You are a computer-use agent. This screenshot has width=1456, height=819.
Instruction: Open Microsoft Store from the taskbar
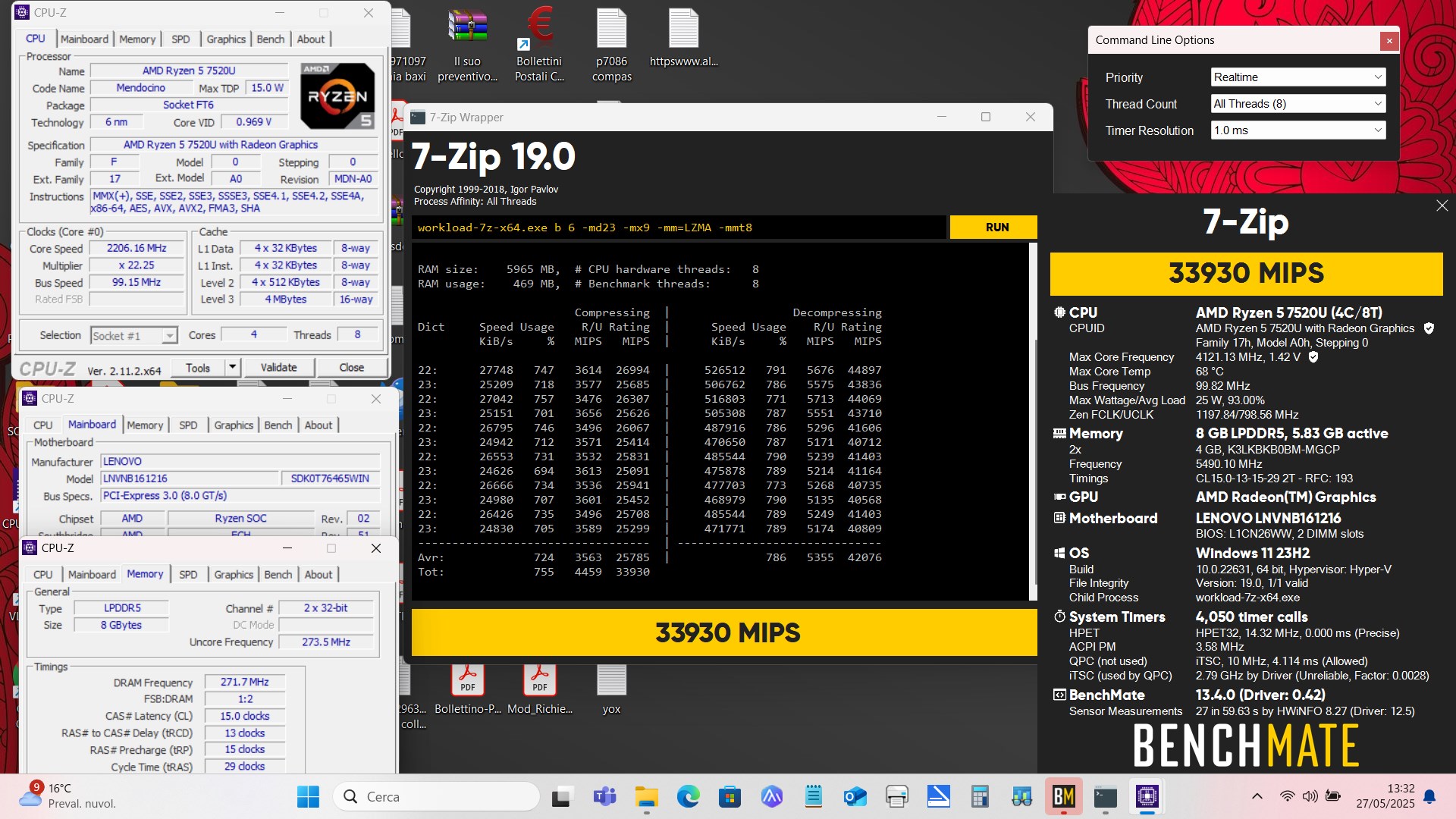(730, 796)
